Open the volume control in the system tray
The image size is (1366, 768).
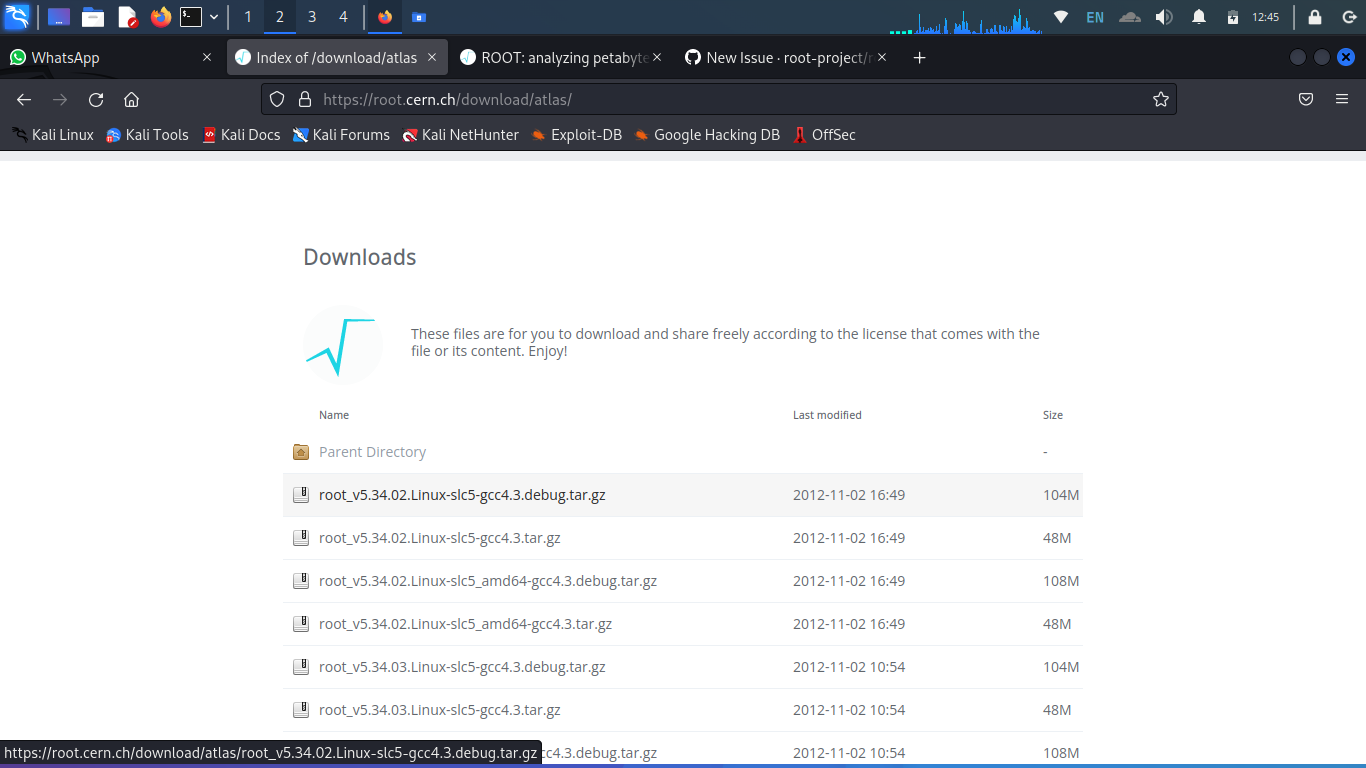(1164, 17)
